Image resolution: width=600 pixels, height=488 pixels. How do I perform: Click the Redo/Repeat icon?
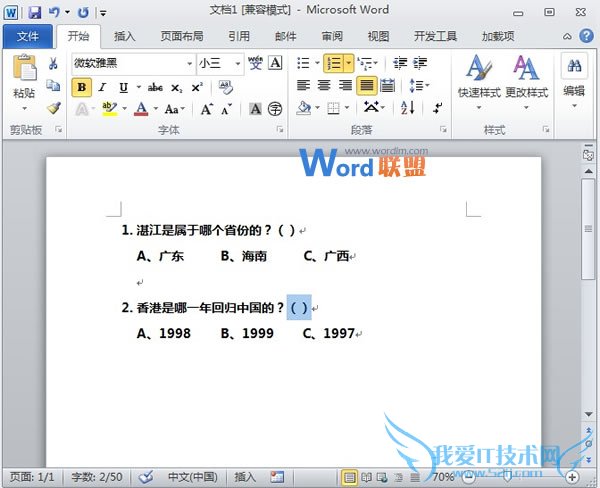pos(83,13)
